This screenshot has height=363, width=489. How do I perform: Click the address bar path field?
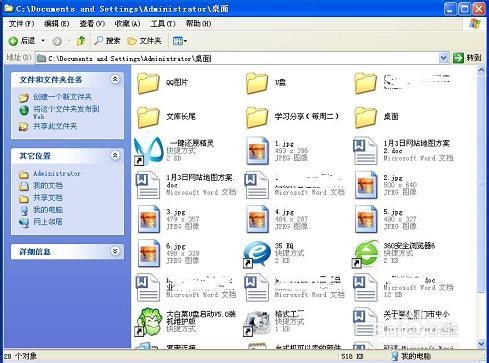point(238,59)
